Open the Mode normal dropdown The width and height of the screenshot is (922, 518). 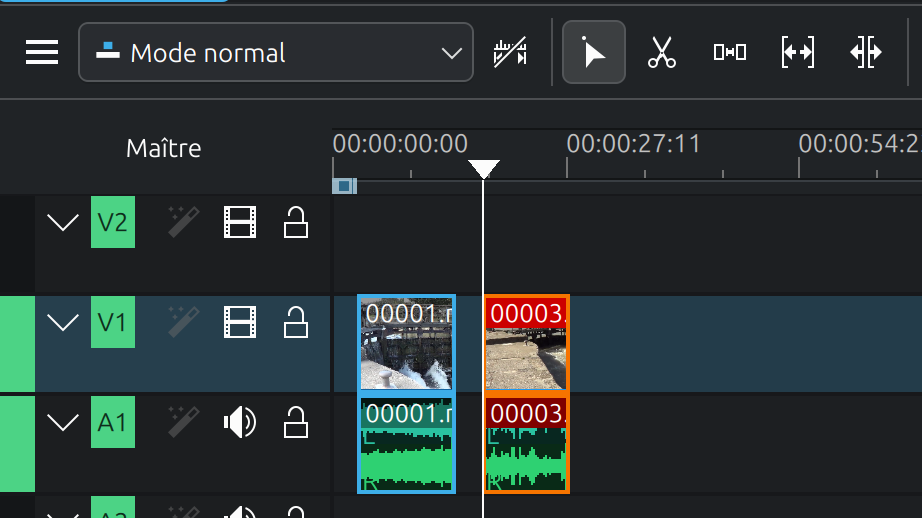275,52
